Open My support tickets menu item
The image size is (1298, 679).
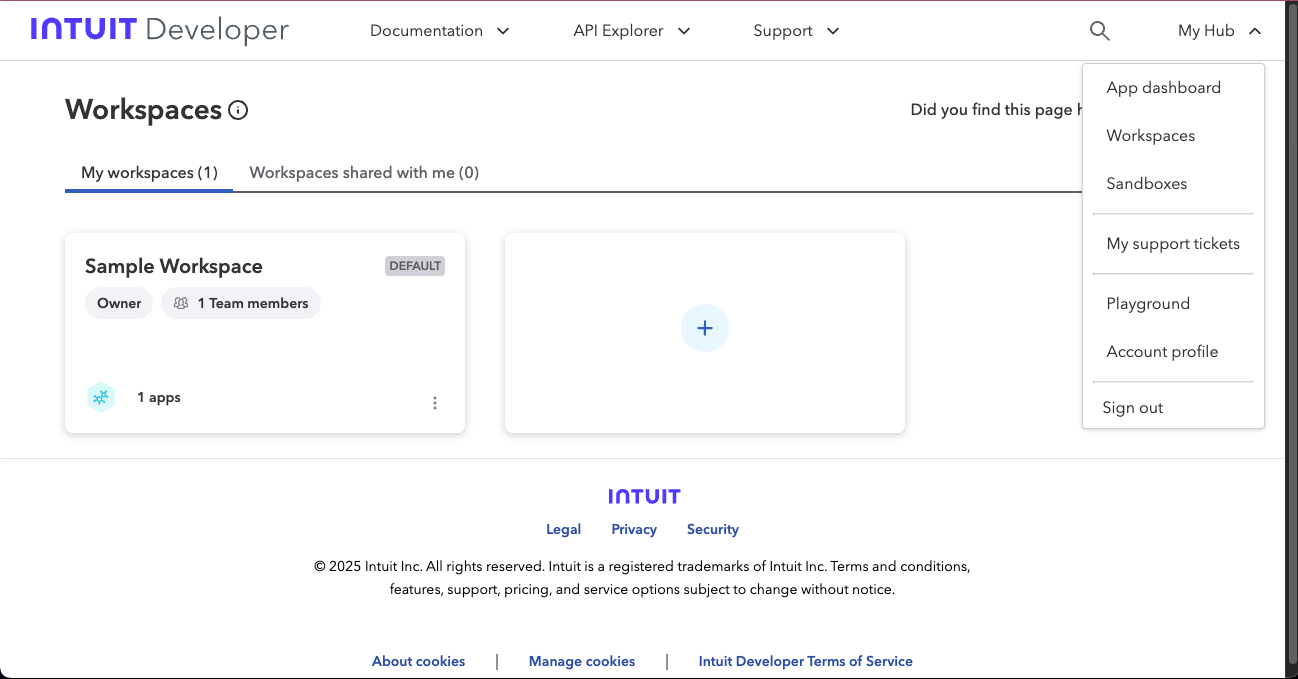pyautogui.click(x=1173, y=244)
